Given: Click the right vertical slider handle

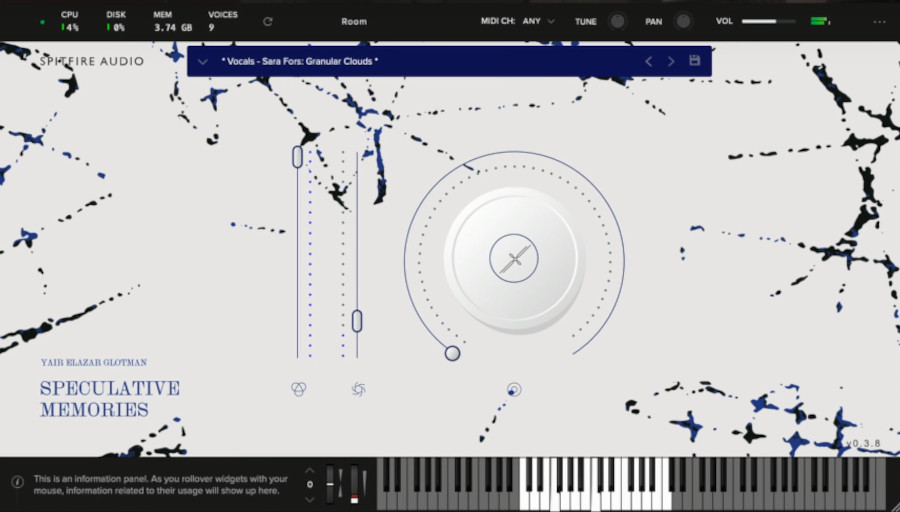Looking at the screenshot, I should click(357, 321).
